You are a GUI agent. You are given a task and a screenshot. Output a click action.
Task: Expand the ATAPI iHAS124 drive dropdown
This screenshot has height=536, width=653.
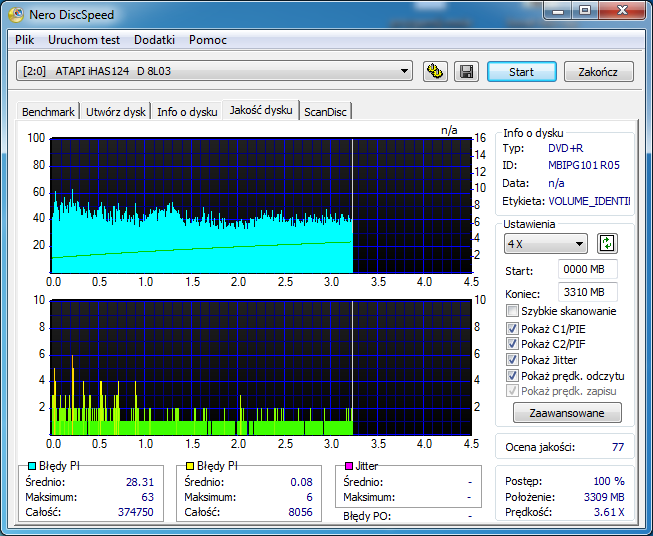pos(214,71)
